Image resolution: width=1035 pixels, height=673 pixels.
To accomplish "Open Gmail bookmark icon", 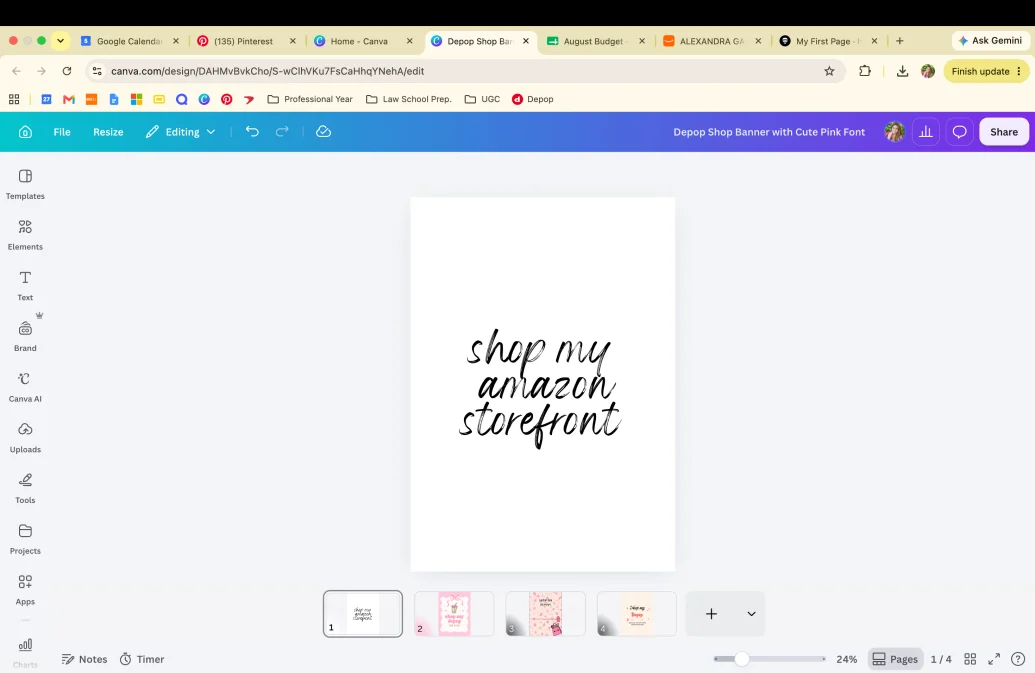I will click(x=69, y=99).
